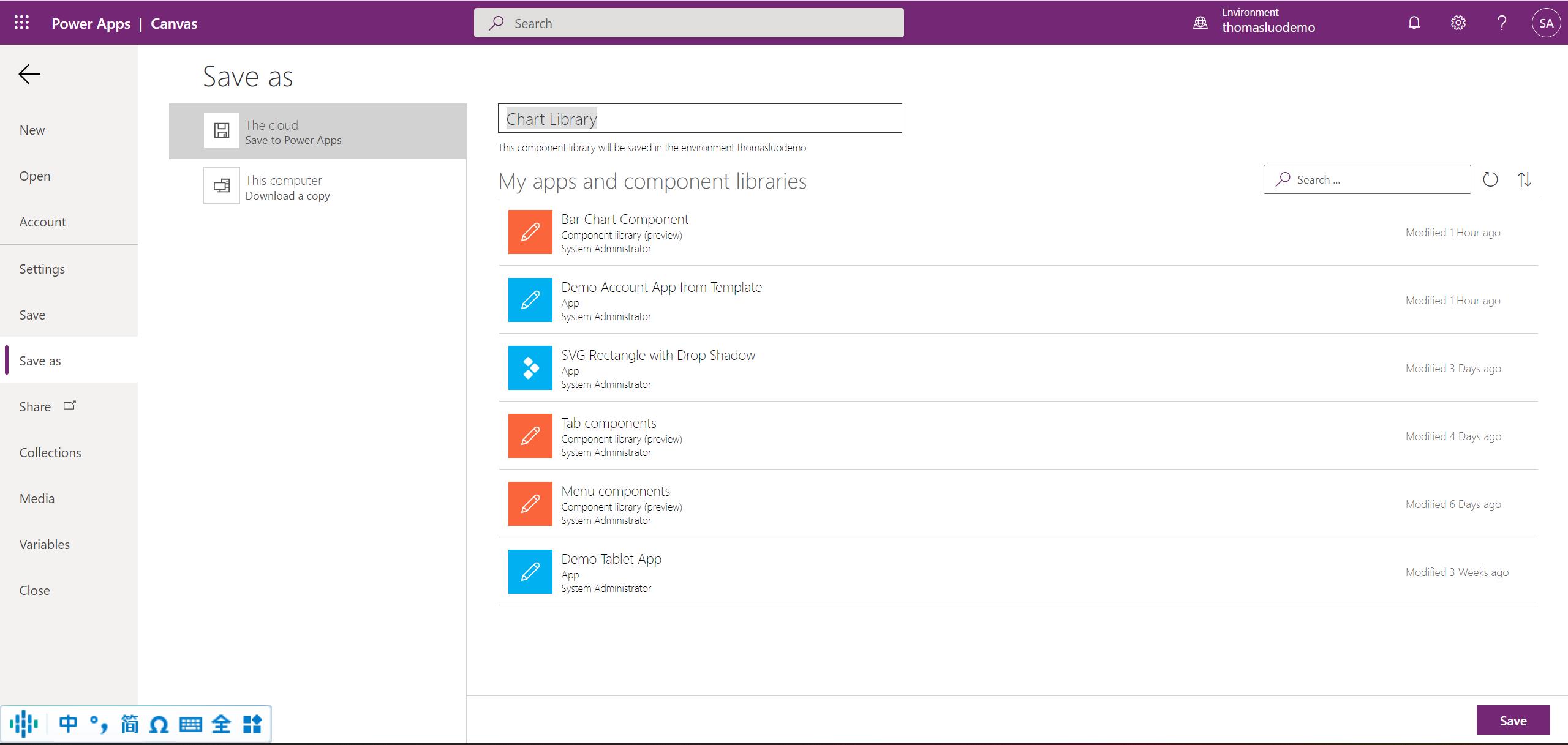The width and height of the screenshot is (1568, 745).
Task: Expand the Variables sidebar item
Action: (44, 544)
